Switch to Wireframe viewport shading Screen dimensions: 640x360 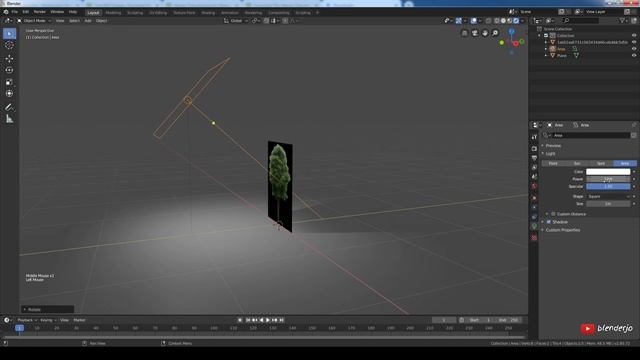coord(497,20)
